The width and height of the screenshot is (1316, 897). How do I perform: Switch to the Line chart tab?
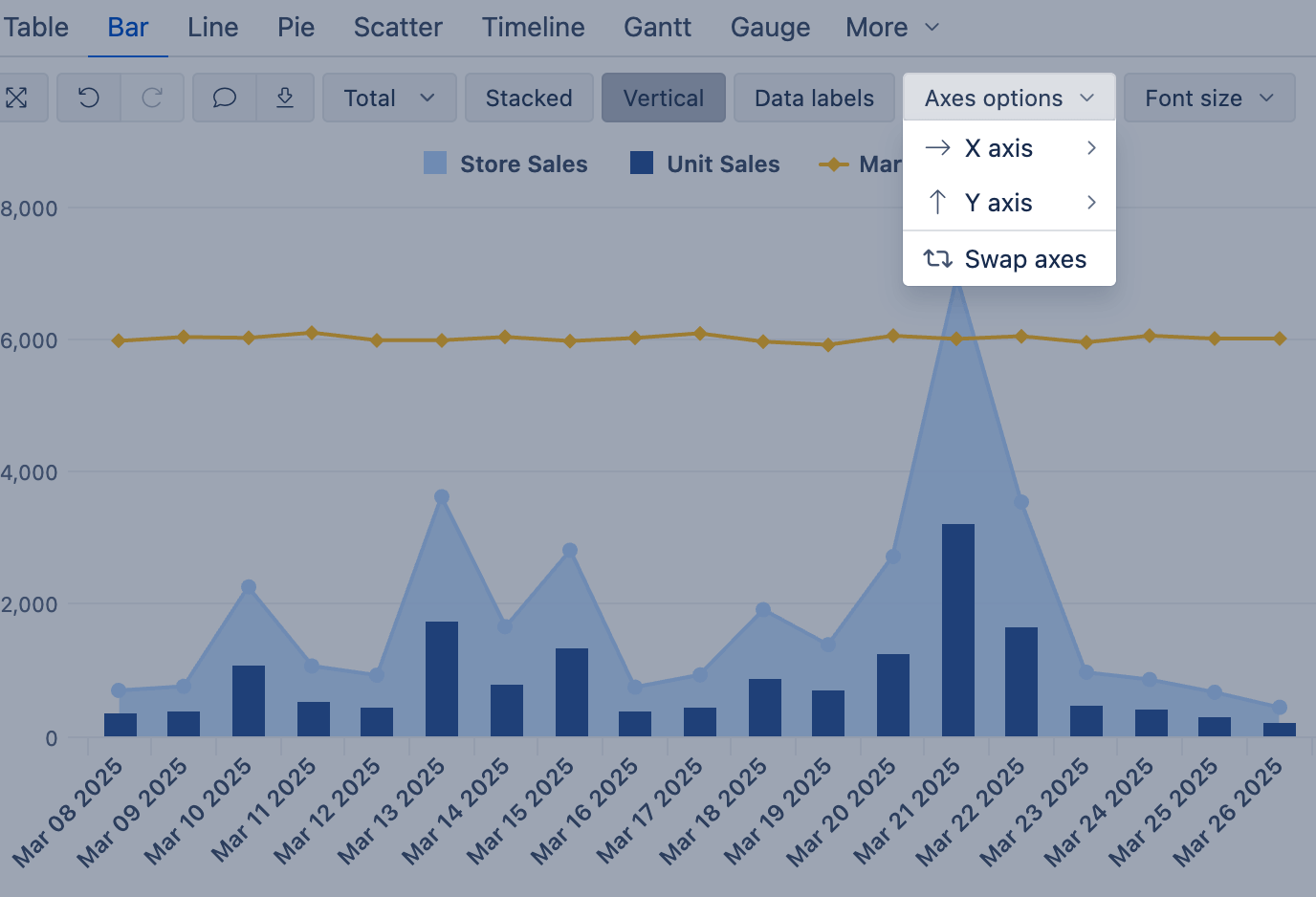[212, 28]
